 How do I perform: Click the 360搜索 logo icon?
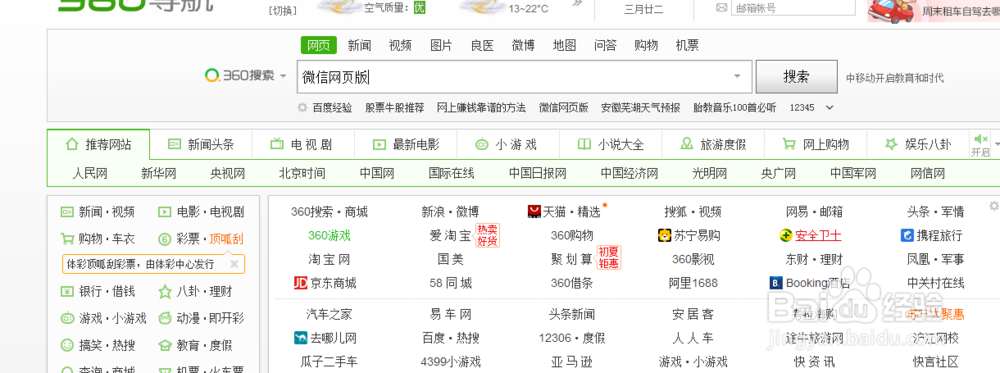tap(212, 76)
